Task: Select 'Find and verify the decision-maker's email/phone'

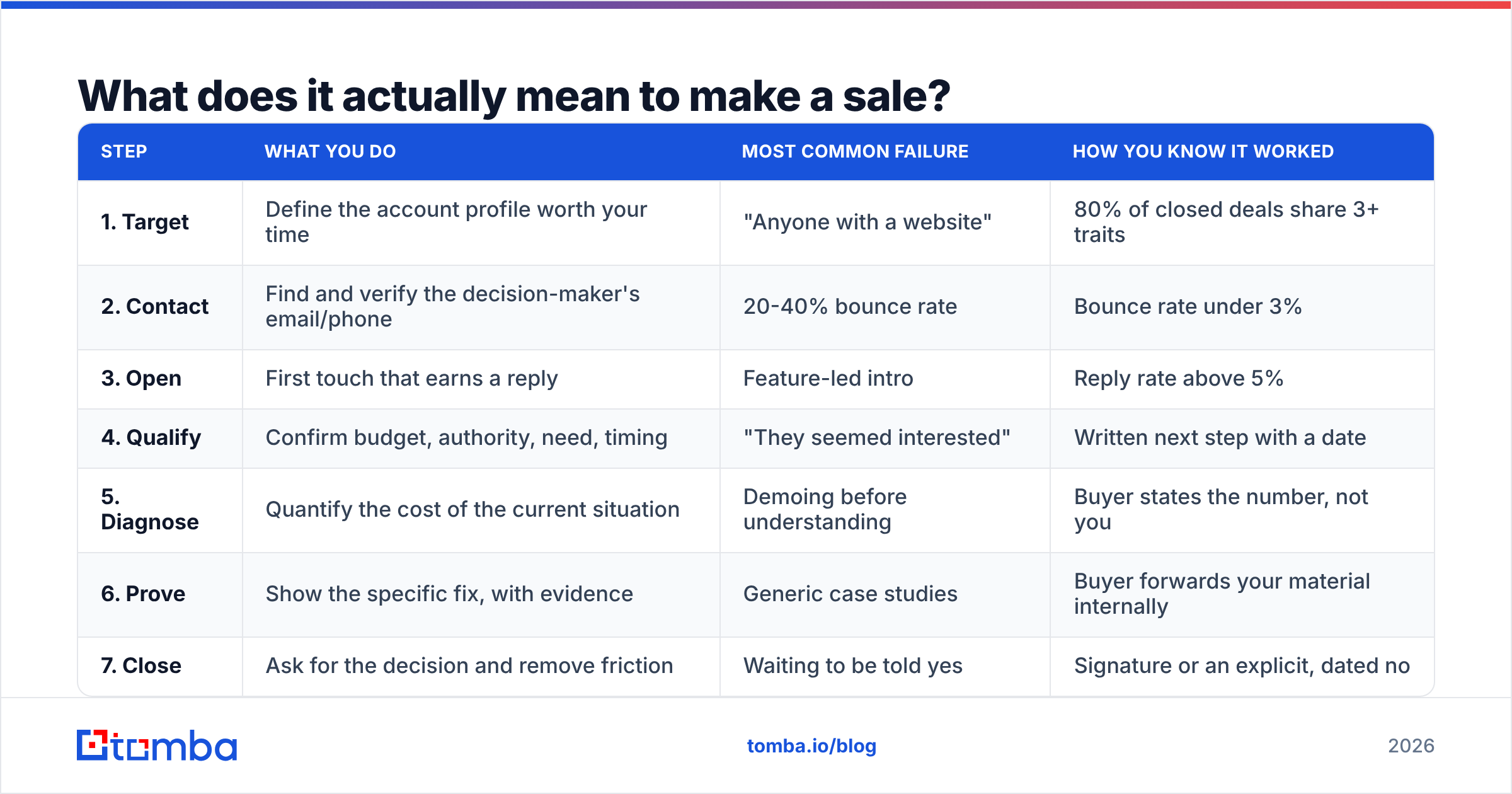Action: (x=452, y=306)
